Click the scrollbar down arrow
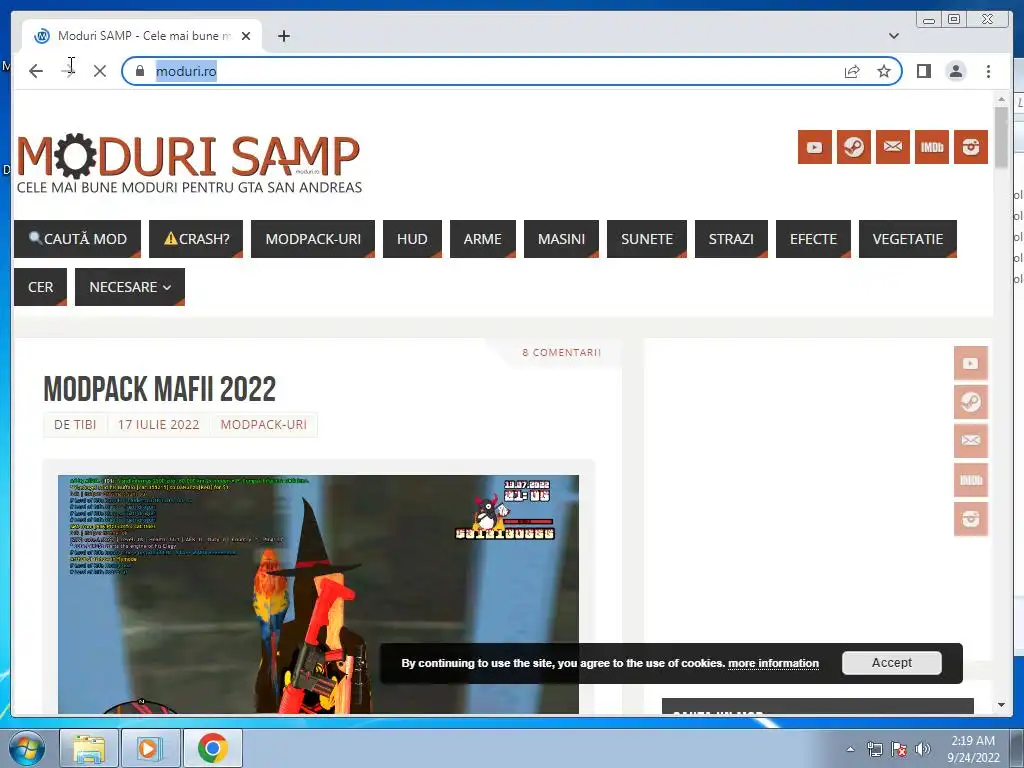This screenshot has width=1024, height=768. coord(1001,705)
